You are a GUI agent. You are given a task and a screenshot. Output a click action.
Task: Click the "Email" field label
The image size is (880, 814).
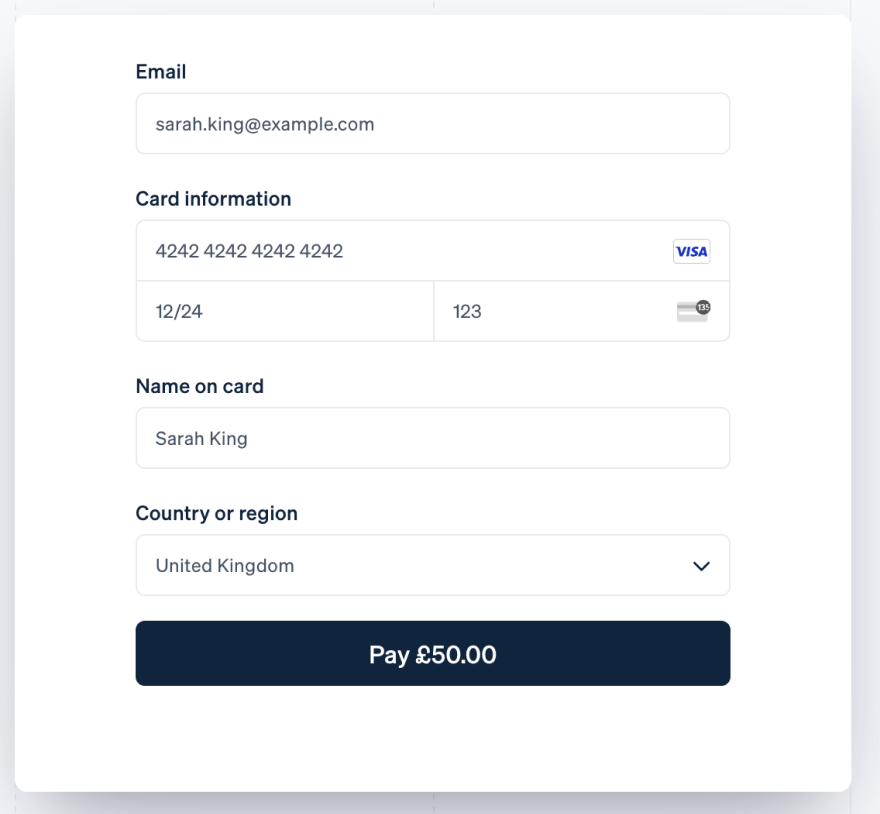161,72
